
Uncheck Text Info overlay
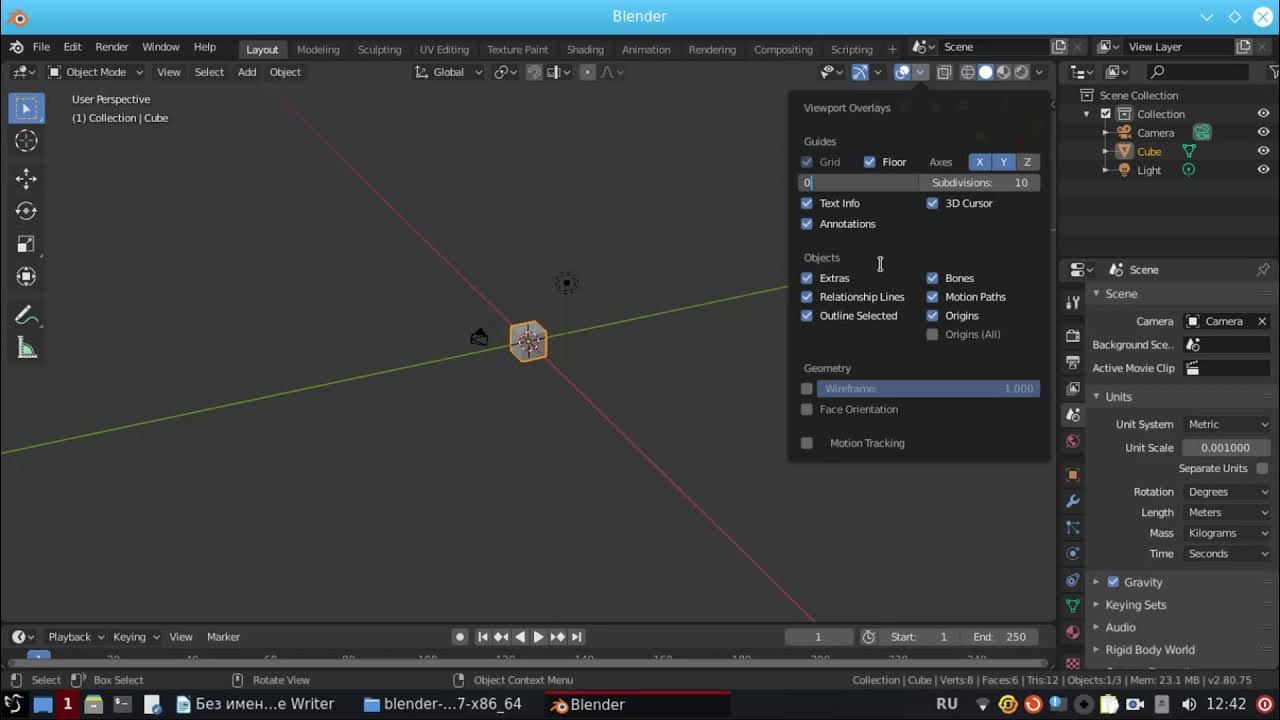(807, 203)
